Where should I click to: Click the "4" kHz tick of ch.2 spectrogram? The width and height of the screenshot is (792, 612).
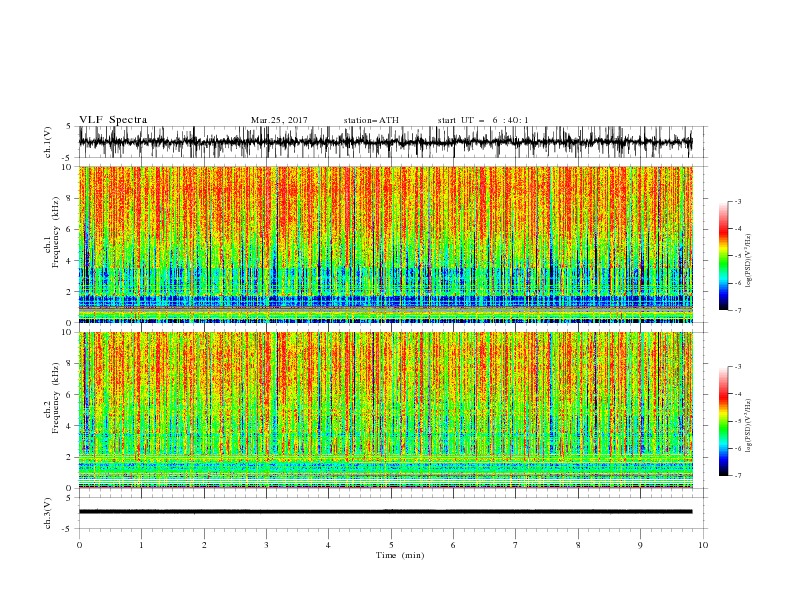(x=69, y=426)
